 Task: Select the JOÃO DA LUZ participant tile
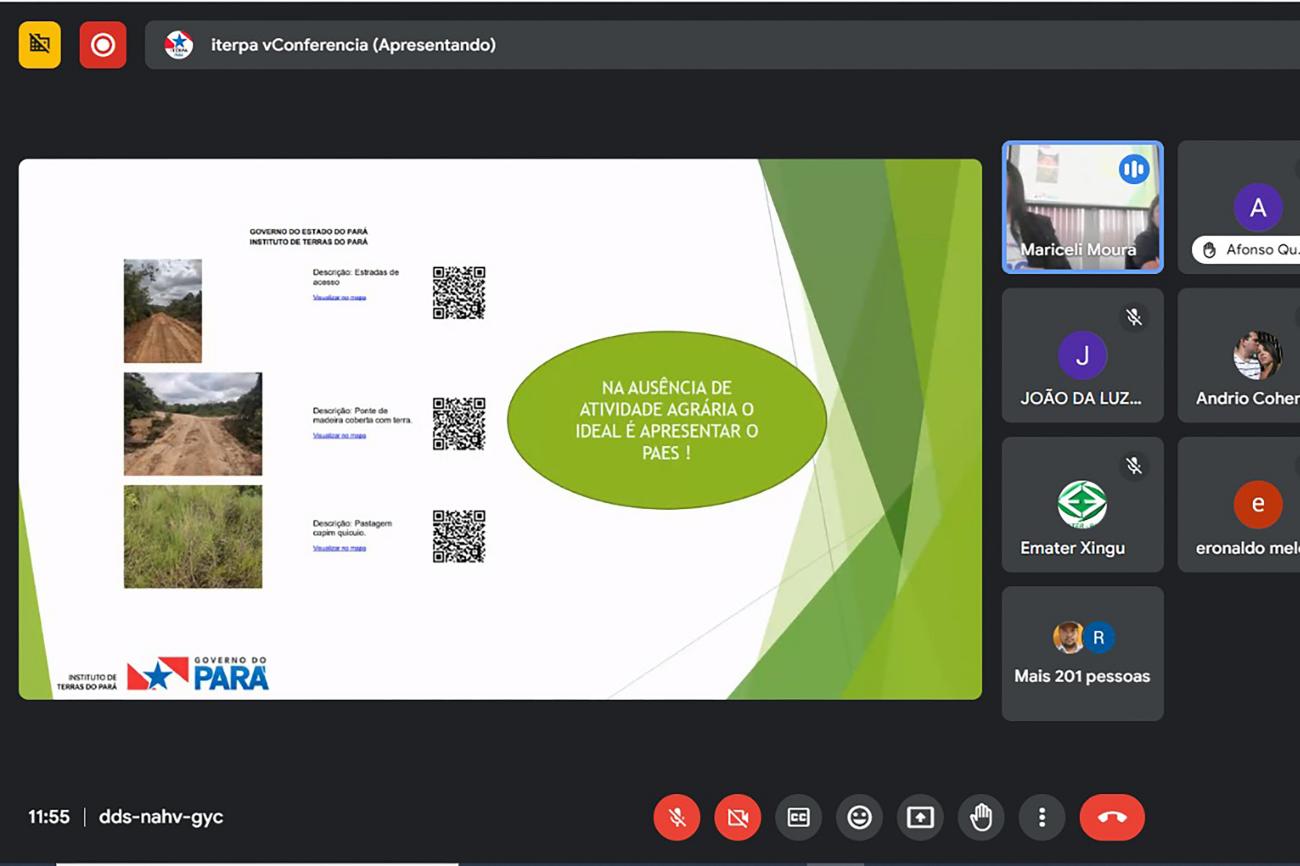1082,356
